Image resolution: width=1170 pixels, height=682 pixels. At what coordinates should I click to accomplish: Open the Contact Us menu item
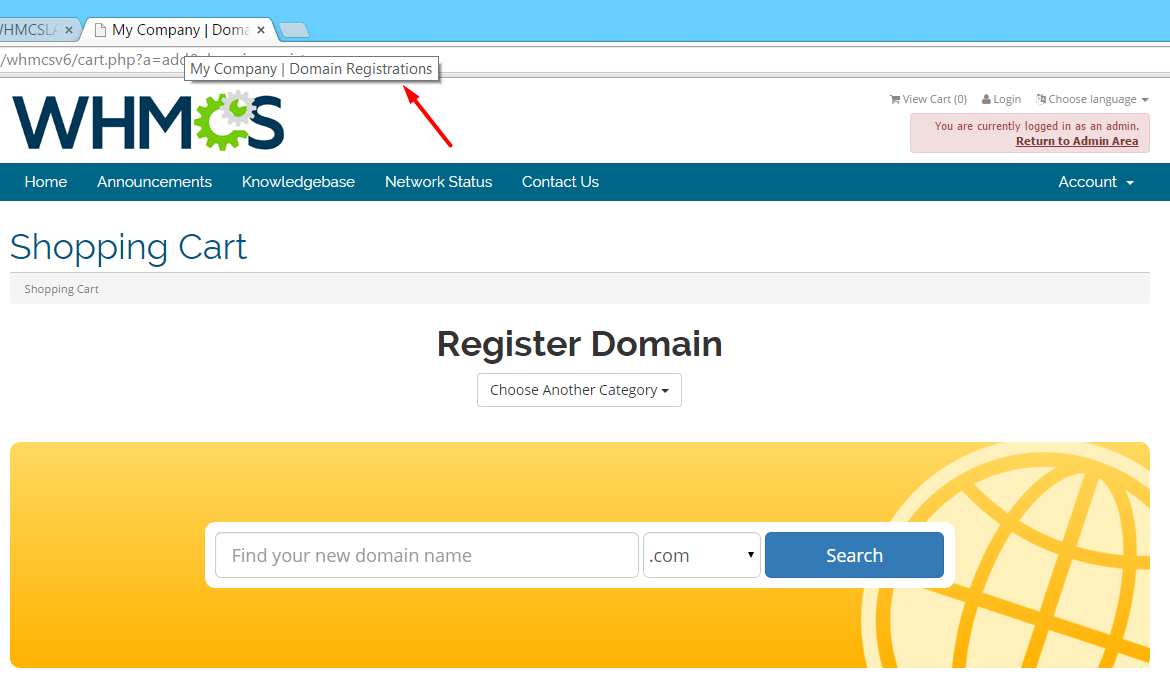560,182
